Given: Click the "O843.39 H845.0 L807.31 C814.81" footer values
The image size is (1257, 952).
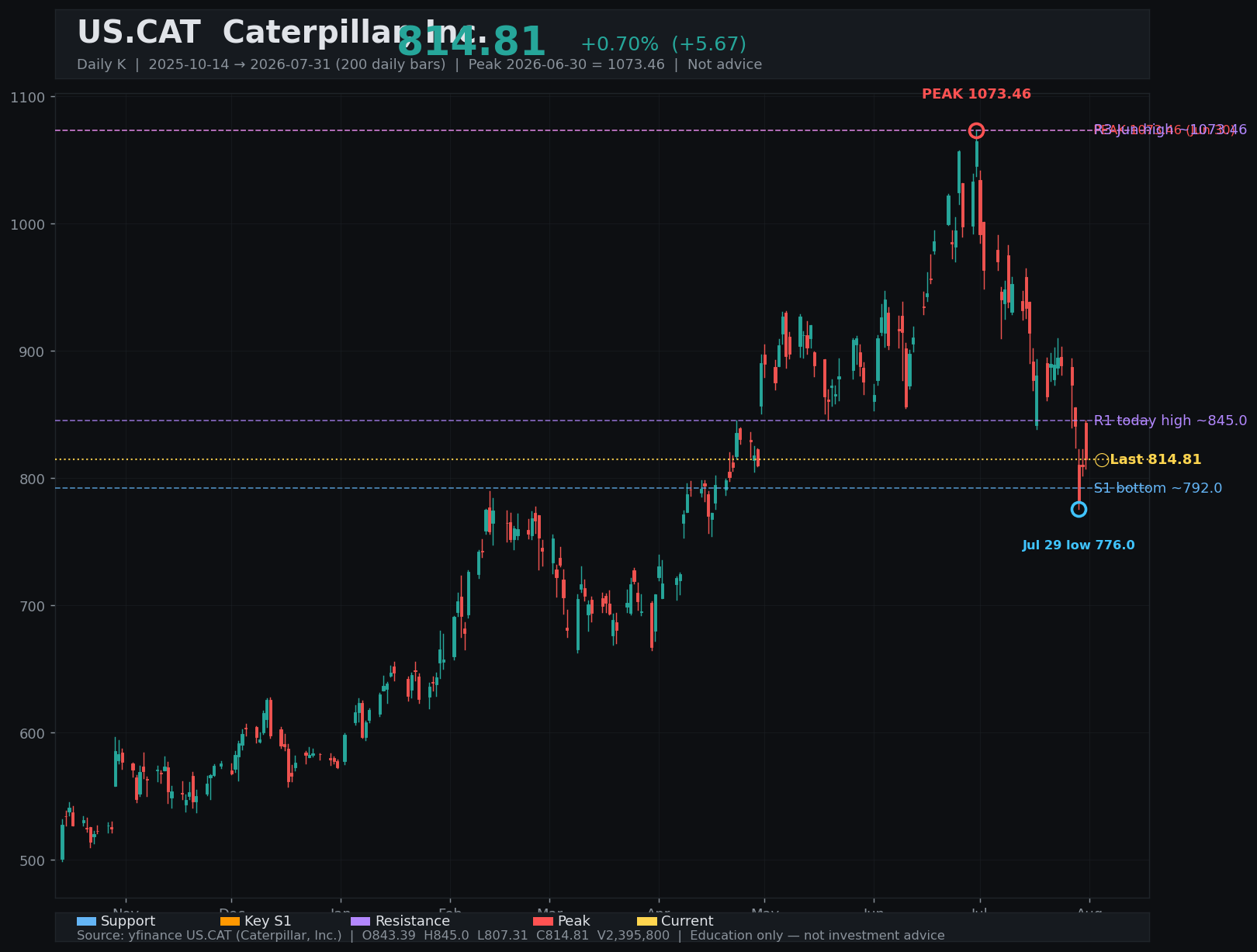Looking at the screenshot, I should [x=476, y=936].
